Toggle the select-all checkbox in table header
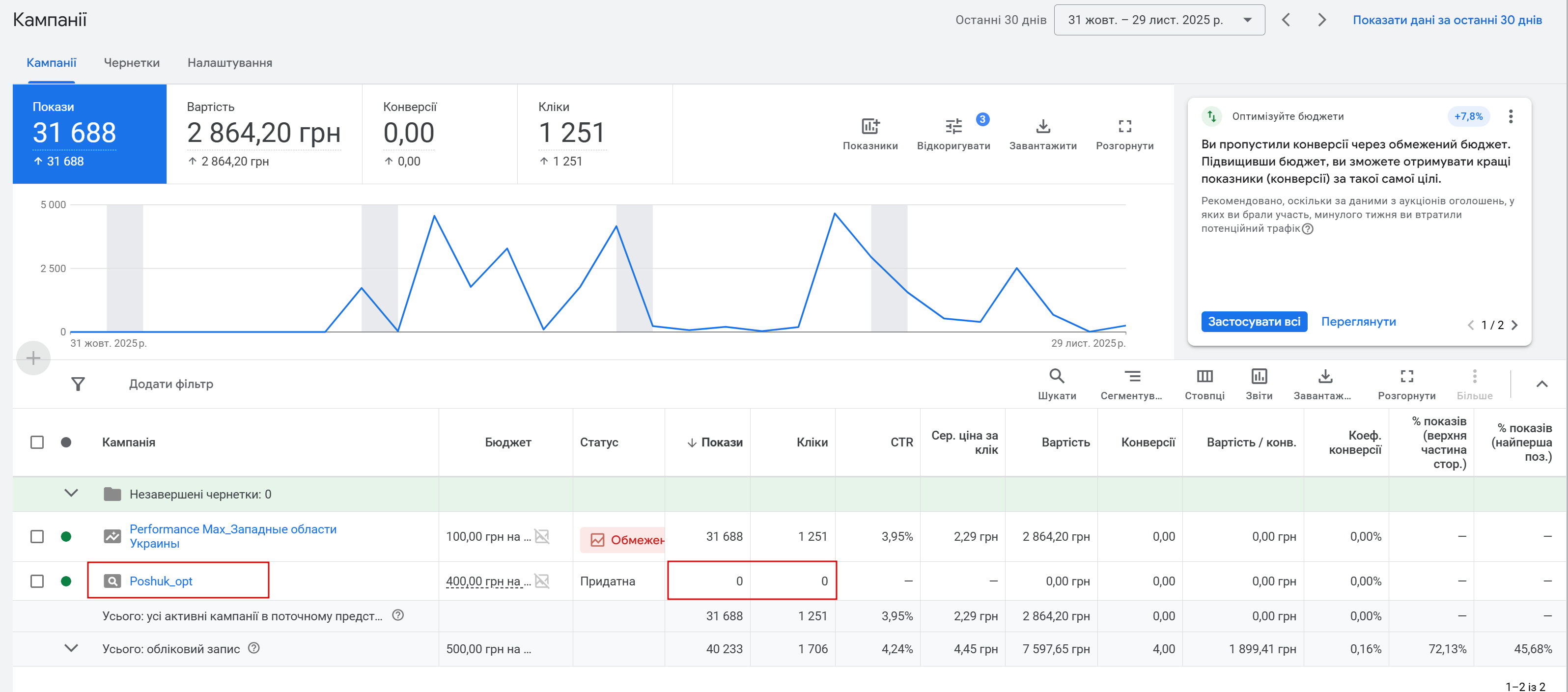Screen dimensions: 1568x692 click(x=37, y=443)
